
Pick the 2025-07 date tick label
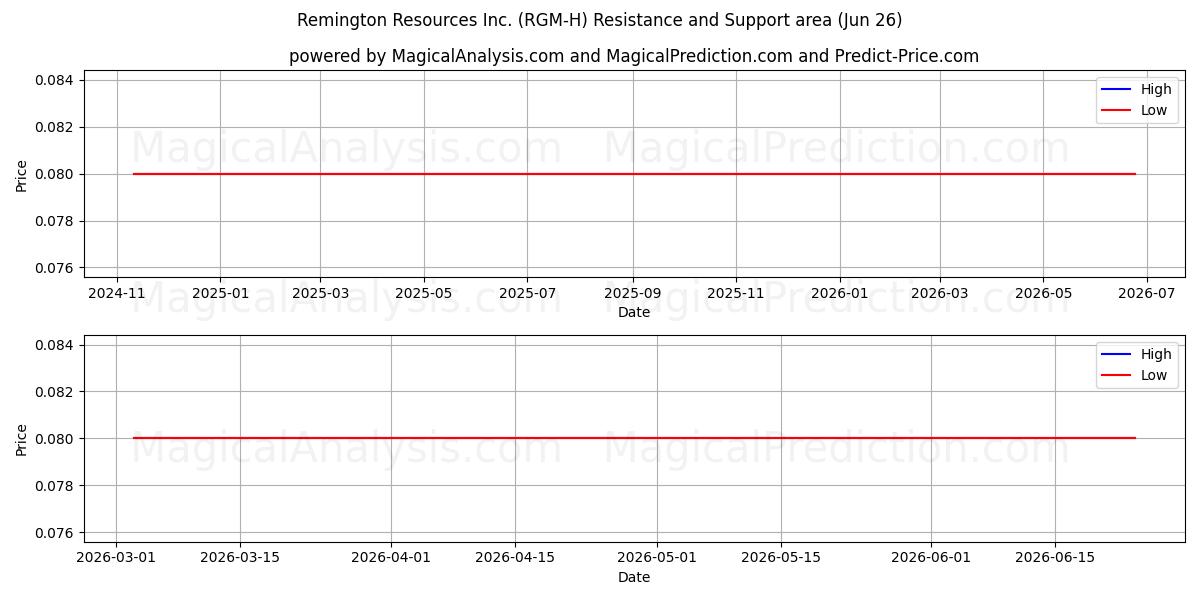(x=527, y=295)
